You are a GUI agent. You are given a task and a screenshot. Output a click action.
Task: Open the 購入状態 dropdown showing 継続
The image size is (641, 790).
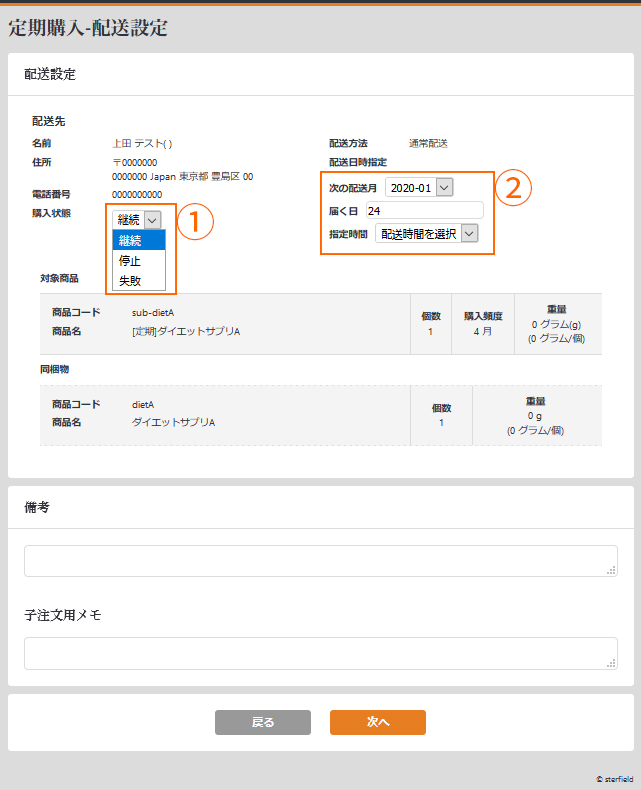(138, 220)
